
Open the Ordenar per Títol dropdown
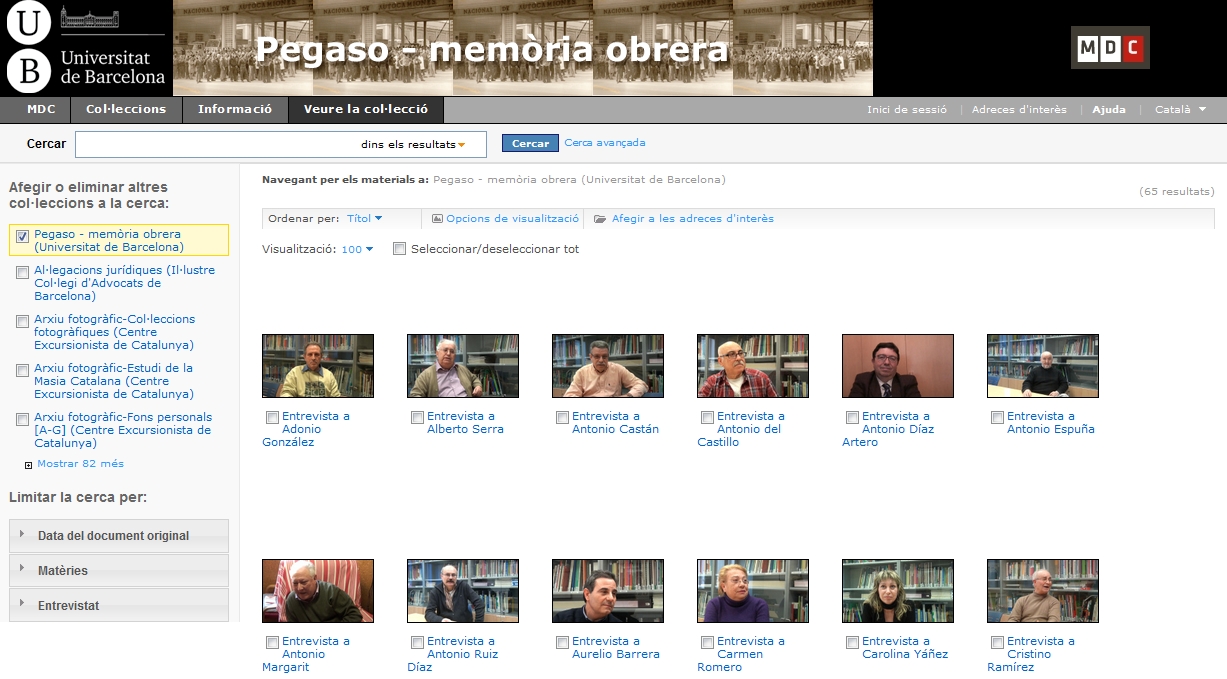tap(364, 218)
